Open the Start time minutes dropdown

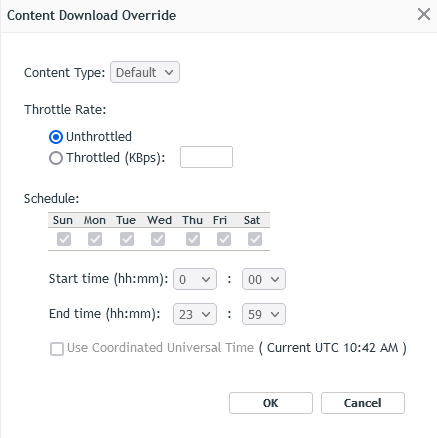pos(264,279)
